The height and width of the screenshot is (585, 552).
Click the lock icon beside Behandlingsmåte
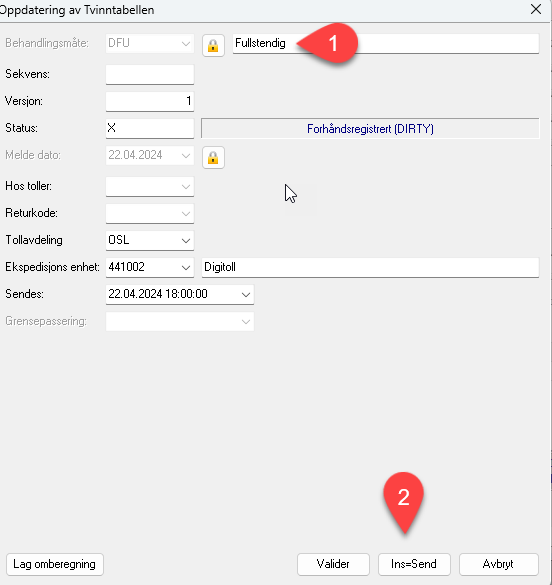213,46
